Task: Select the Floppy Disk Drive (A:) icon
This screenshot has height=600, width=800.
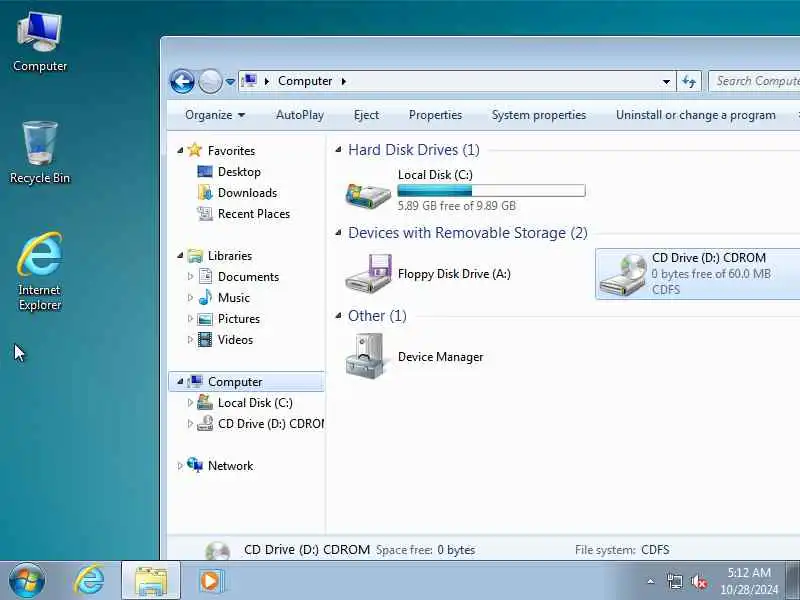Action: (x=368, y=273)
